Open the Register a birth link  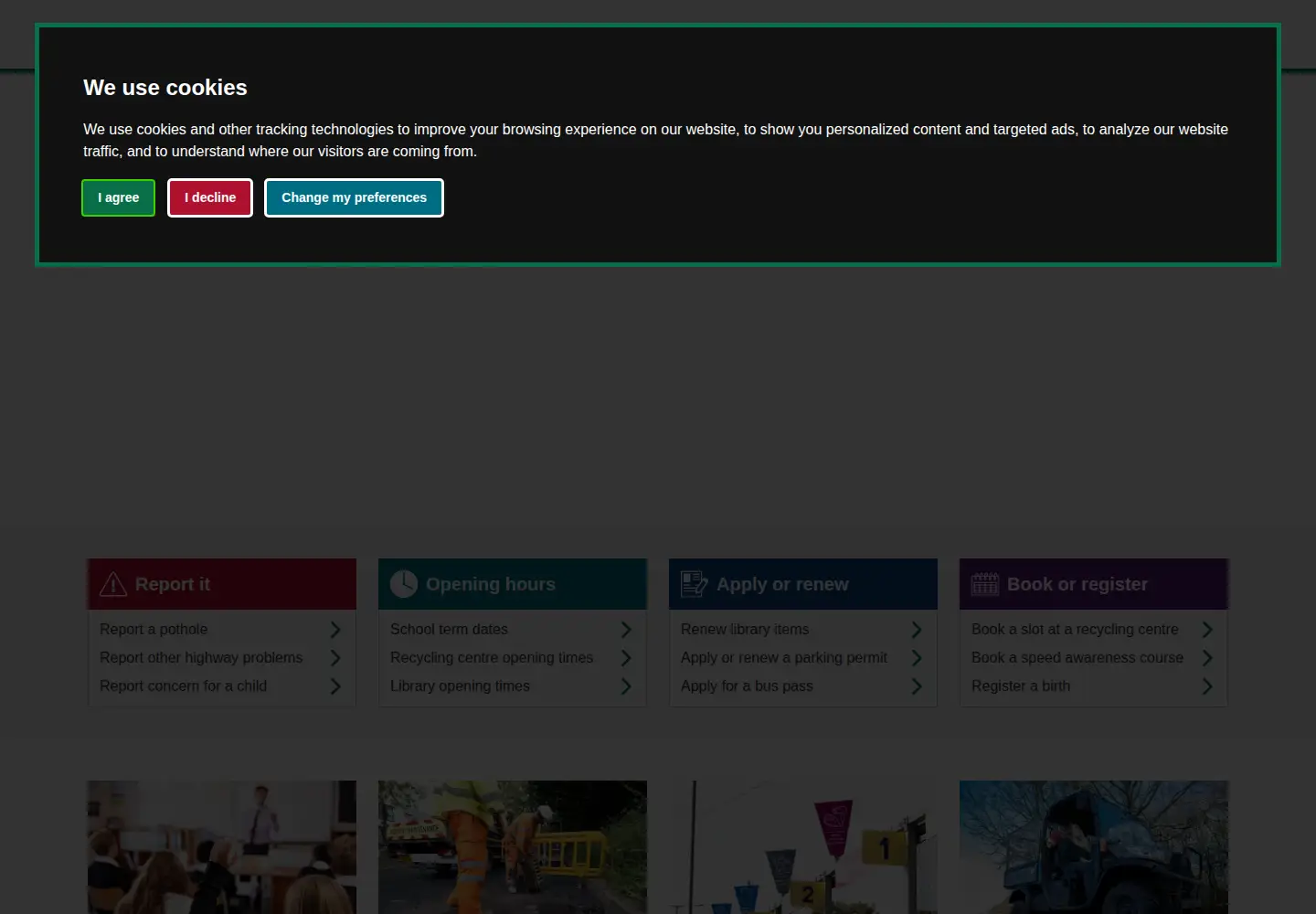[1021, 686]
